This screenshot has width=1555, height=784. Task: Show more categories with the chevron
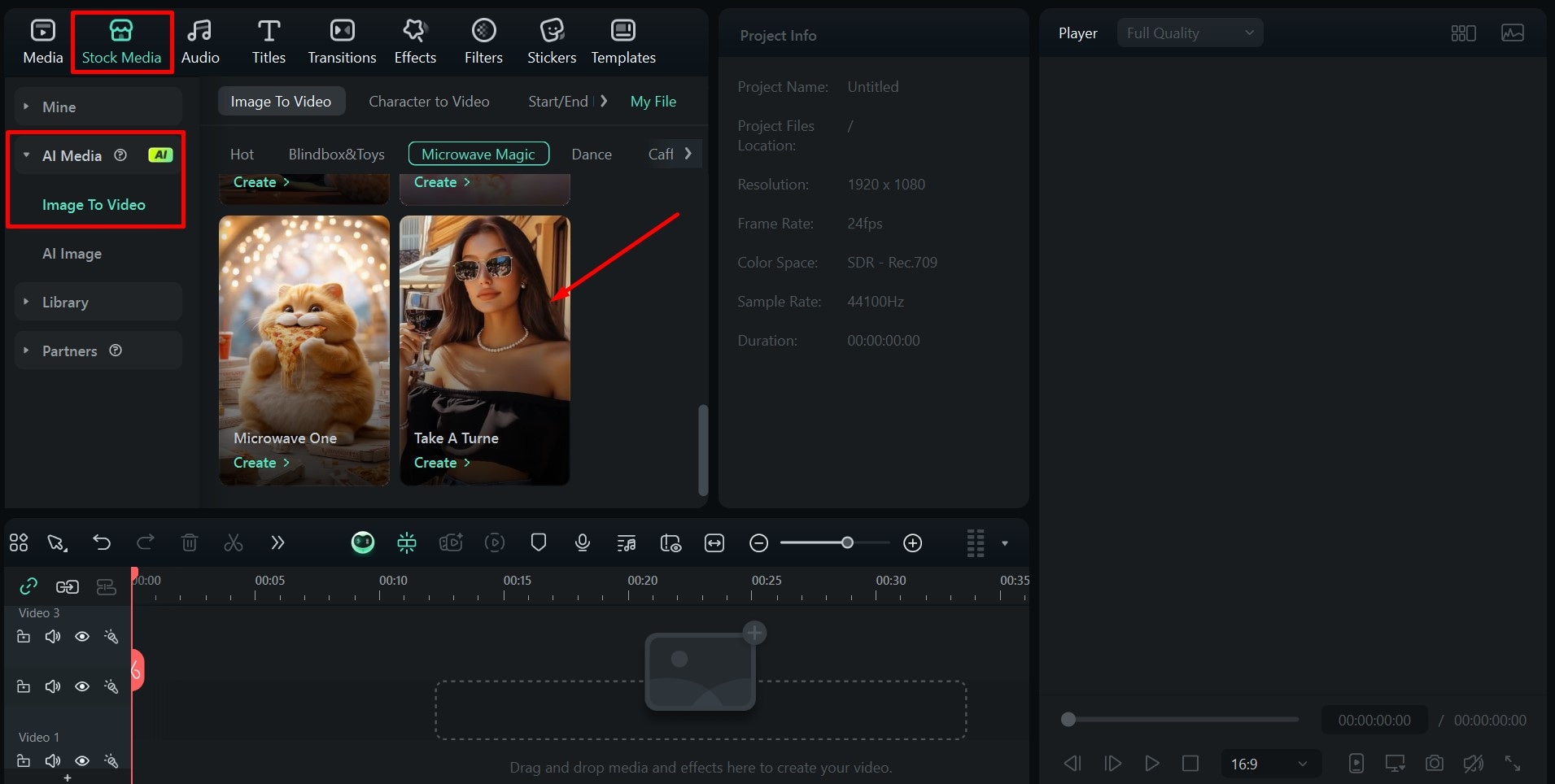pyautogui.click(x=688, y=153)
